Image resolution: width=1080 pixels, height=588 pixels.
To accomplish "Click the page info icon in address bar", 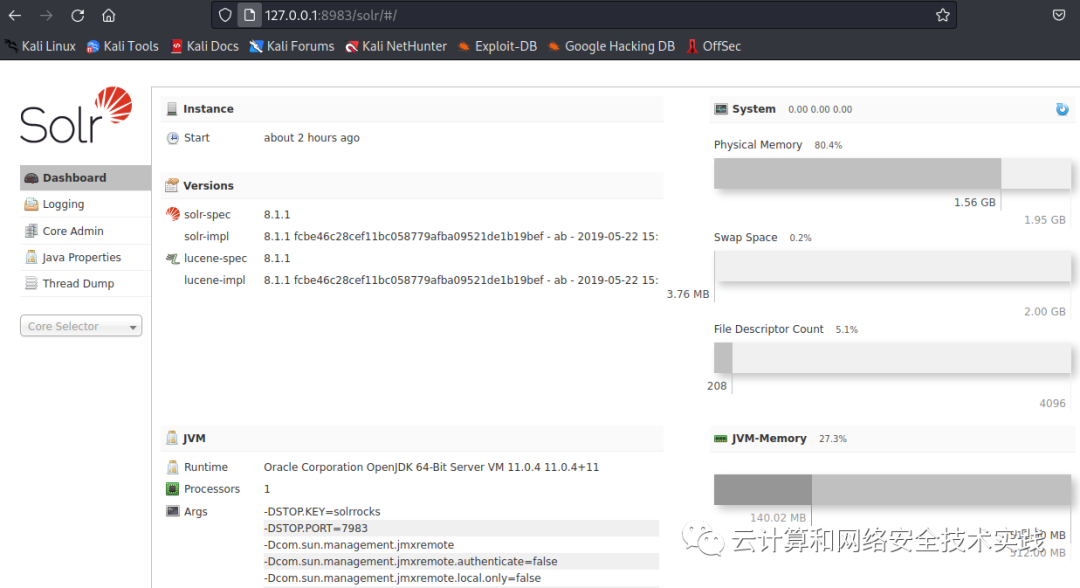I will [x=249, y=15].
